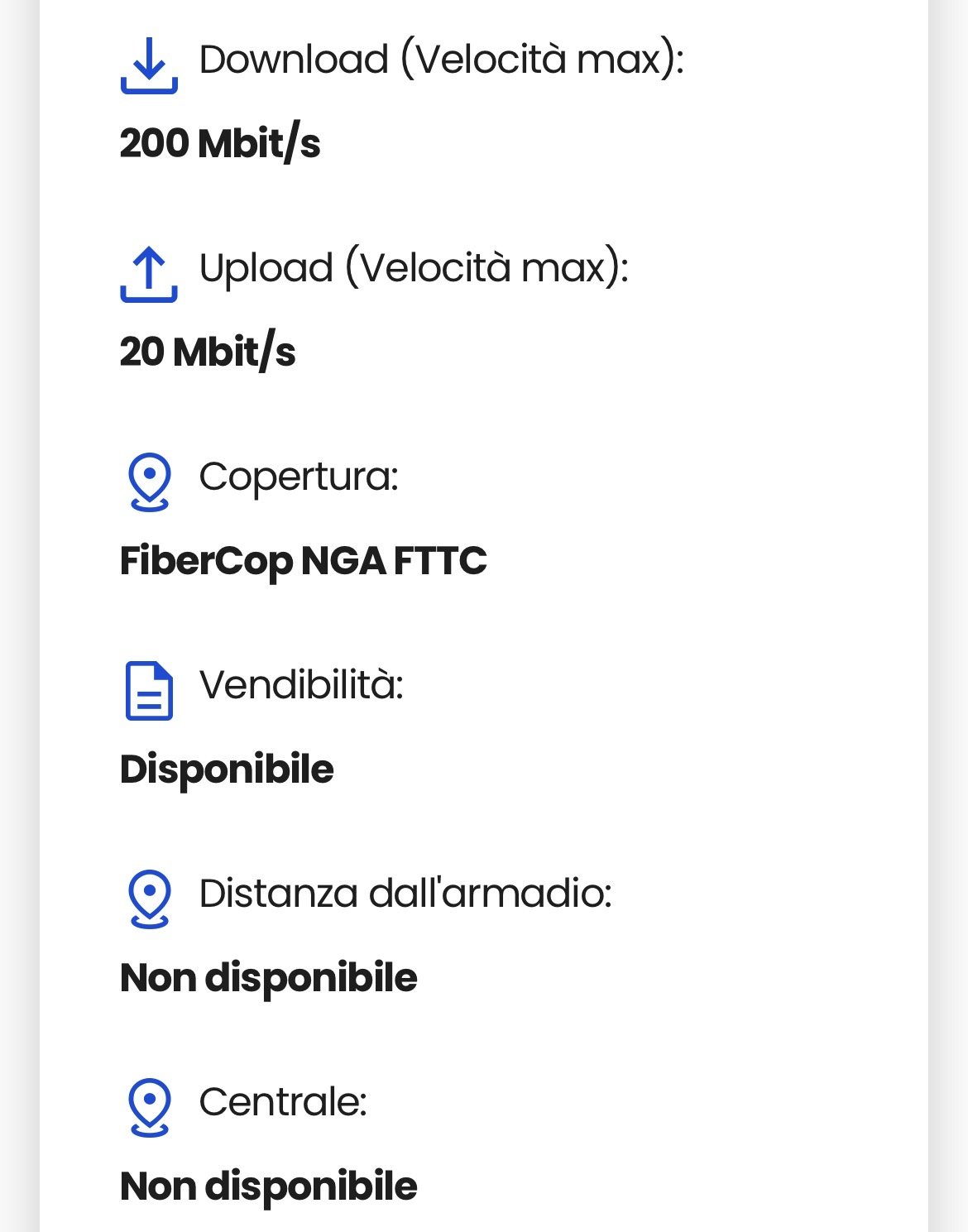Screen dimensions: 968x1232
Task: Click the FiberCop NGA FTTC coverage value
Action: [304, 561]
